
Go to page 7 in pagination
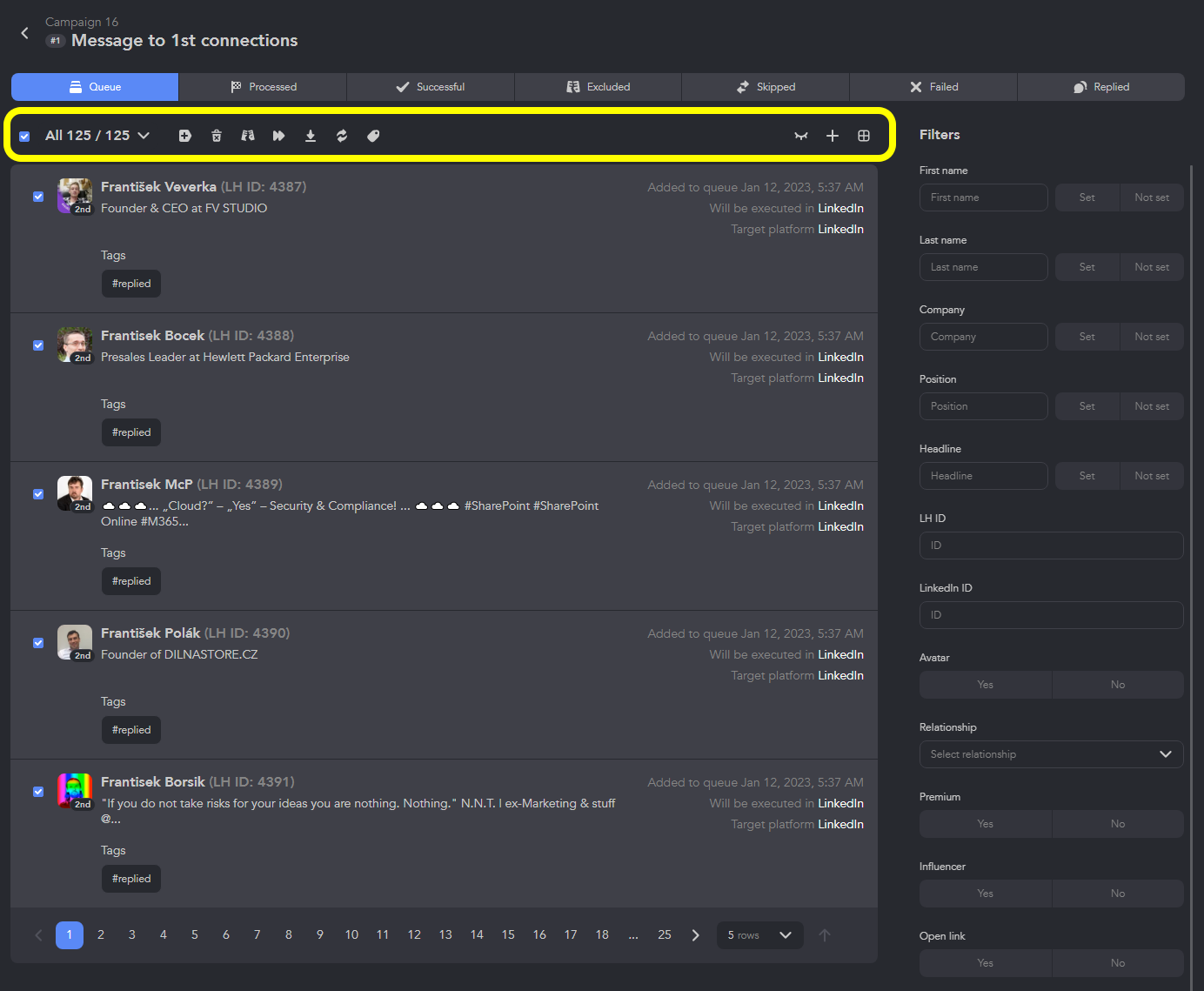coord(258,935)
